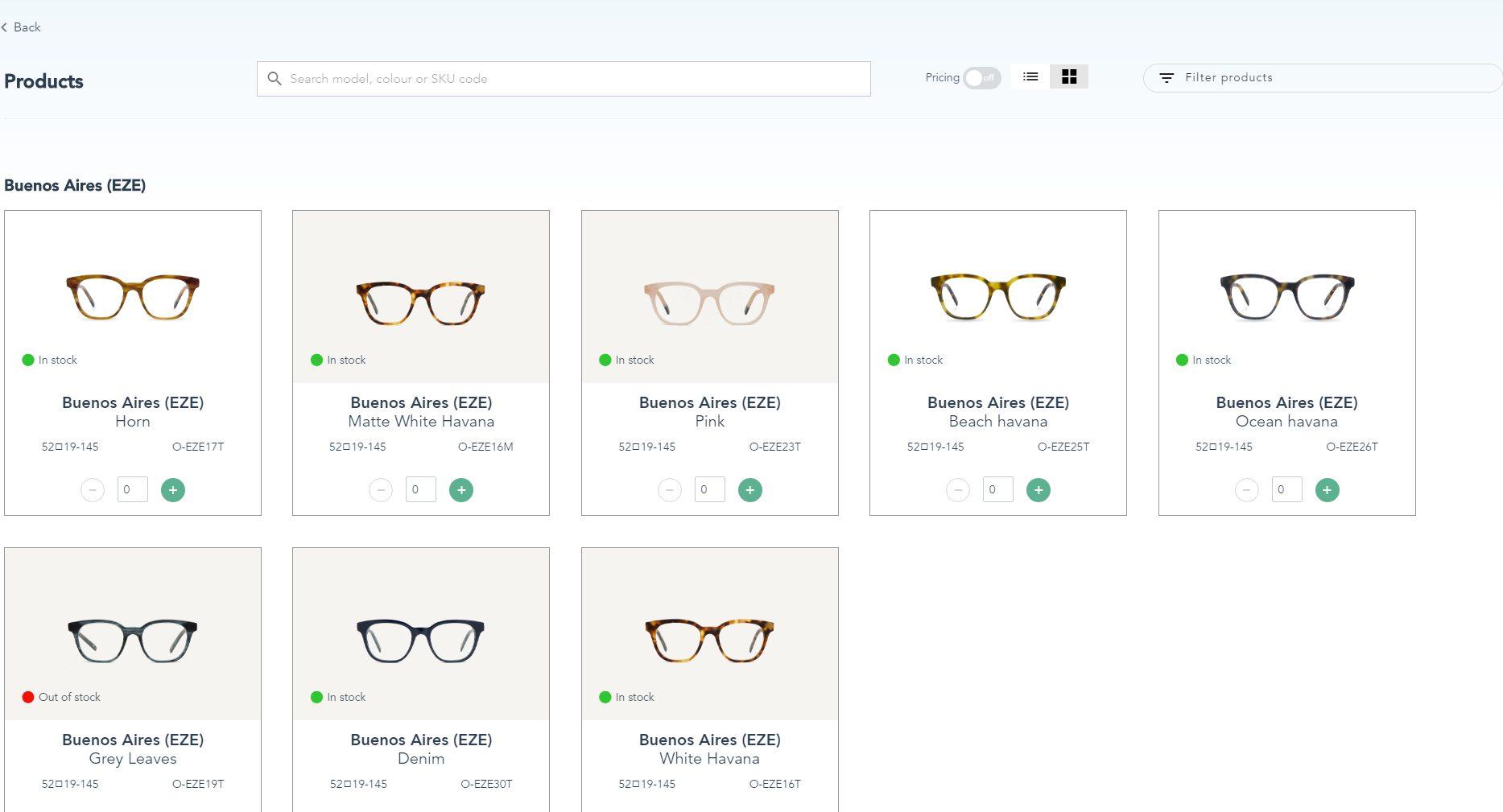
Task: Decrease quantity for Beach havana
Action: [958, 490]
